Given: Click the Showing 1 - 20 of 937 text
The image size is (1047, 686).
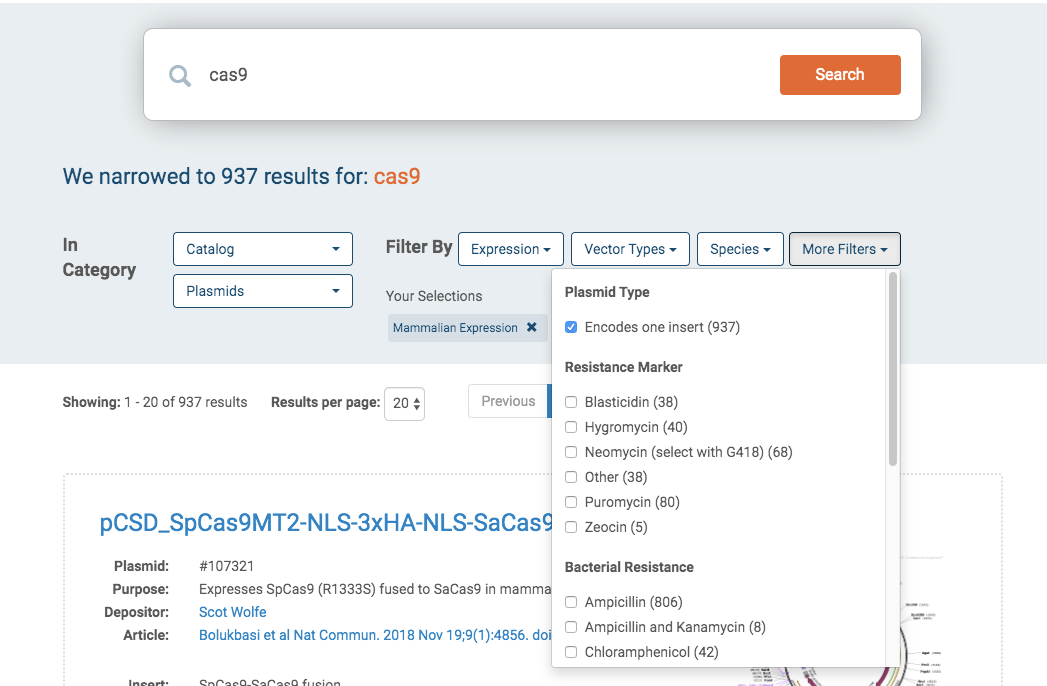Looking at the screenshot, I should 155,402.
